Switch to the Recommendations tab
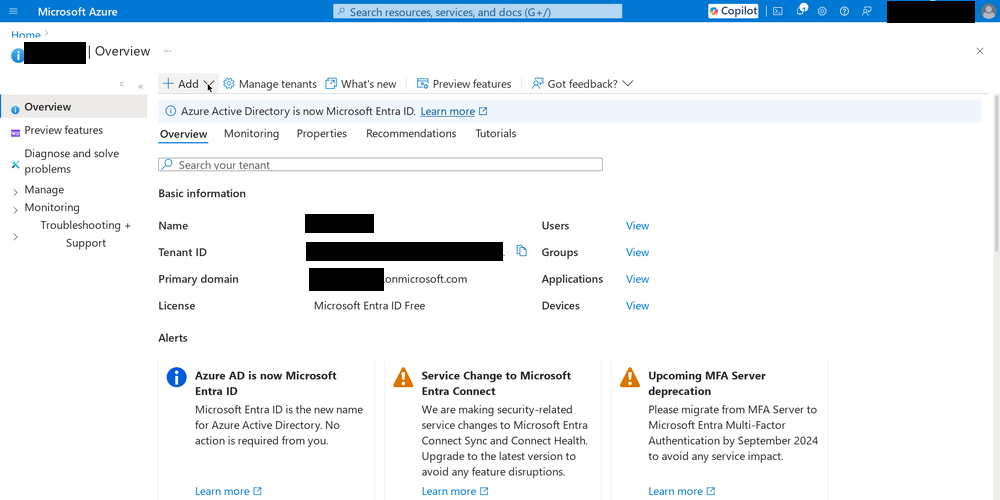Viewport: 1000px width, 500px height. point(411,133)
